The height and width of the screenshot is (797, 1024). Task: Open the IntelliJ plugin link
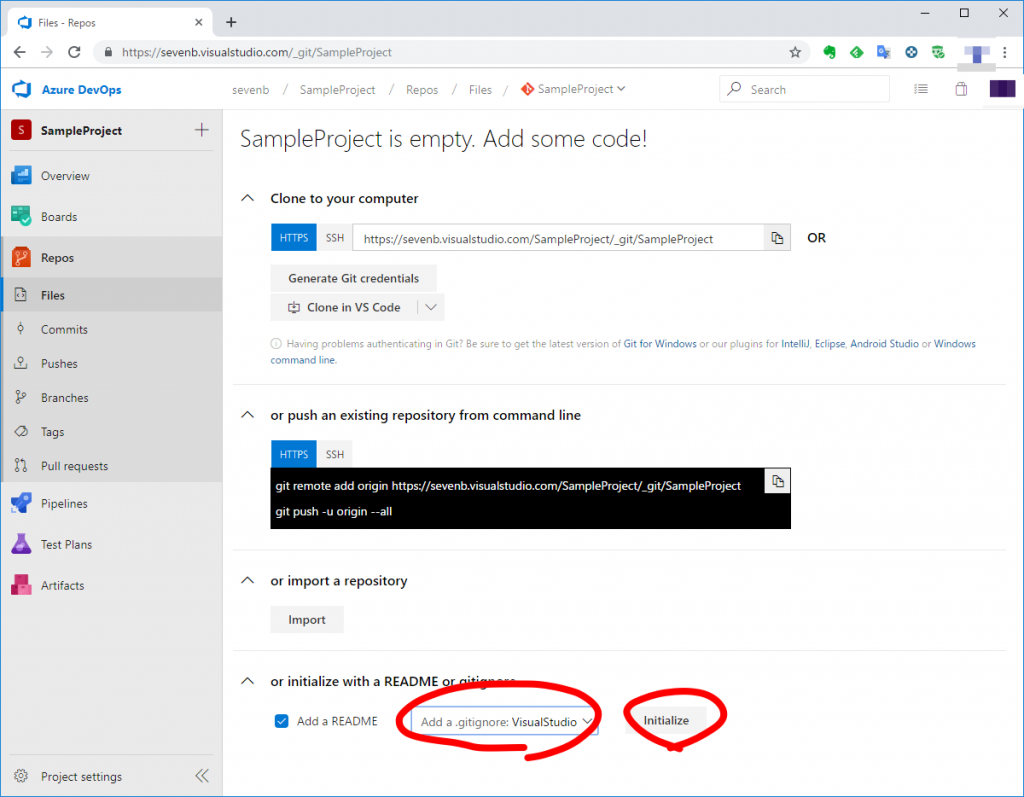click(x=795, y=344)
